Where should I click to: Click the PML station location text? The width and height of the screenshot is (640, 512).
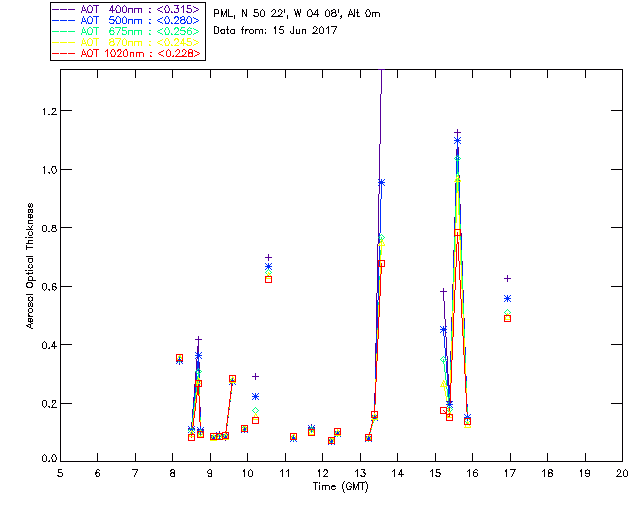(x=297, y=14)
